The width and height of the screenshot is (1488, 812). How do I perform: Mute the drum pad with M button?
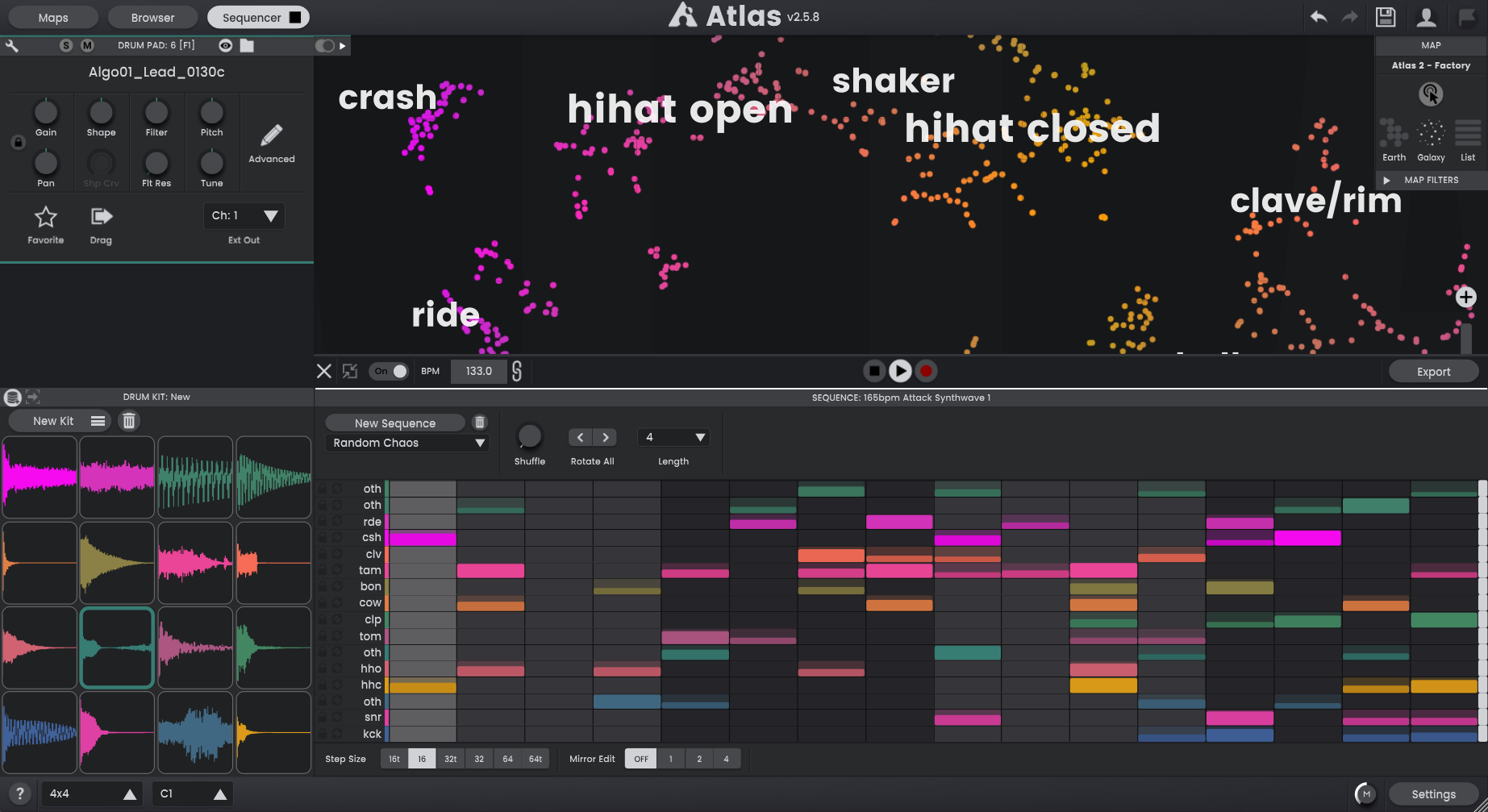tap(87, 46)
